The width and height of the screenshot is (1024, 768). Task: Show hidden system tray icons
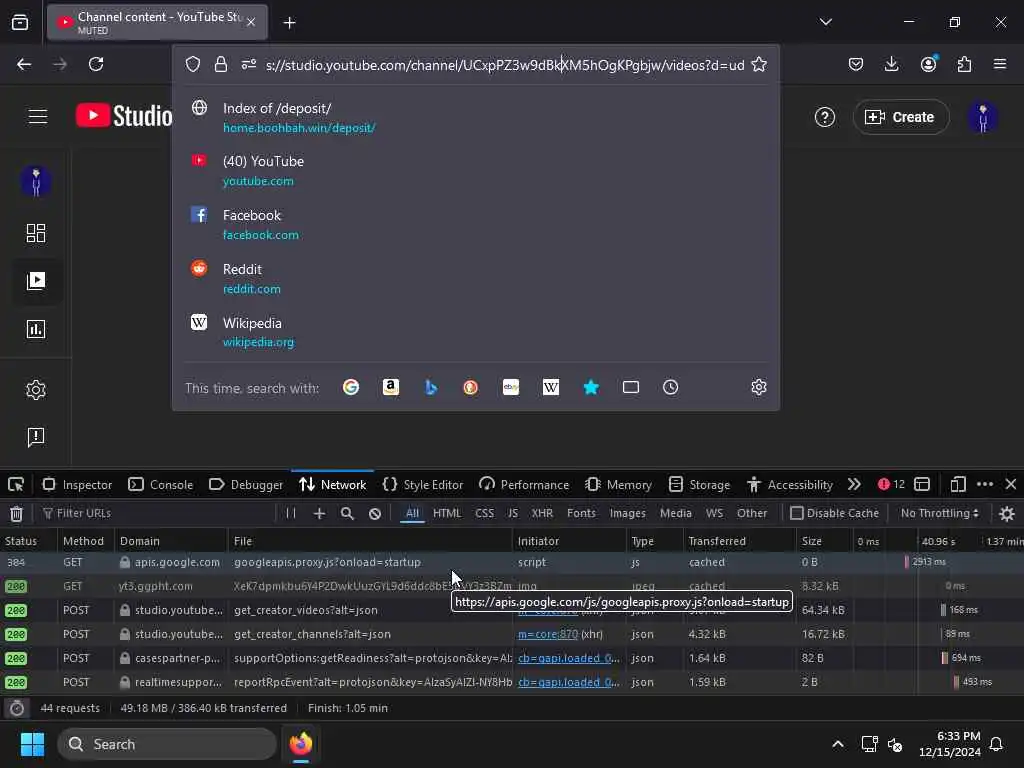click(838, 744)
